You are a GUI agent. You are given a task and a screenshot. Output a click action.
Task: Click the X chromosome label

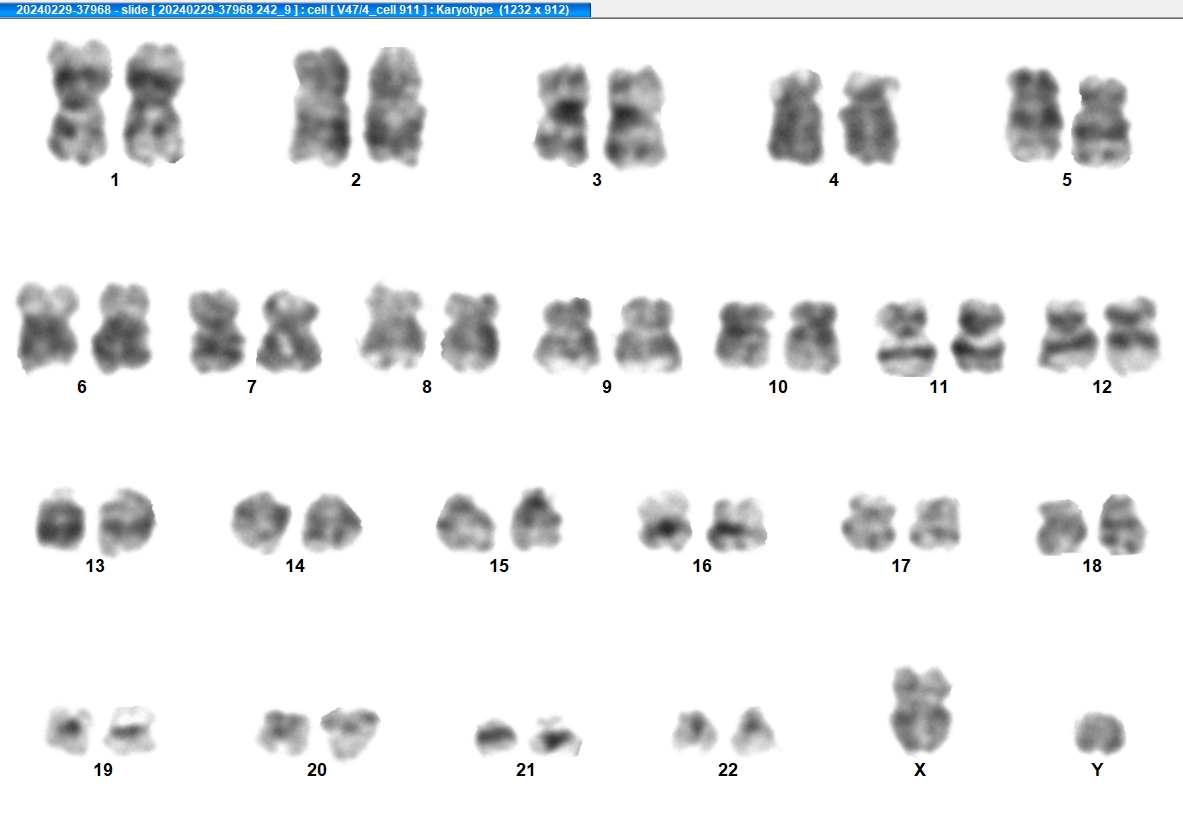pyautogui.click(x=920, y=770)
